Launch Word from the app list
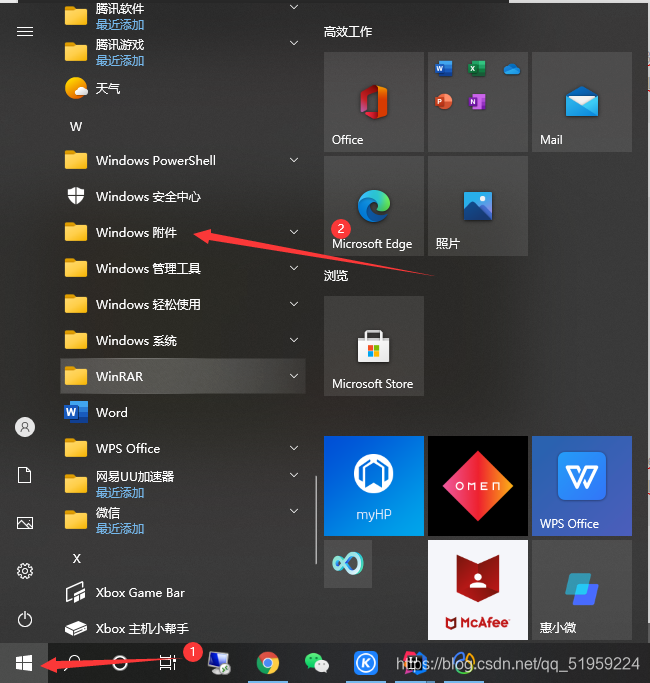Image resolution: width=650 pixels, height=683 pixels. (183, 412)
